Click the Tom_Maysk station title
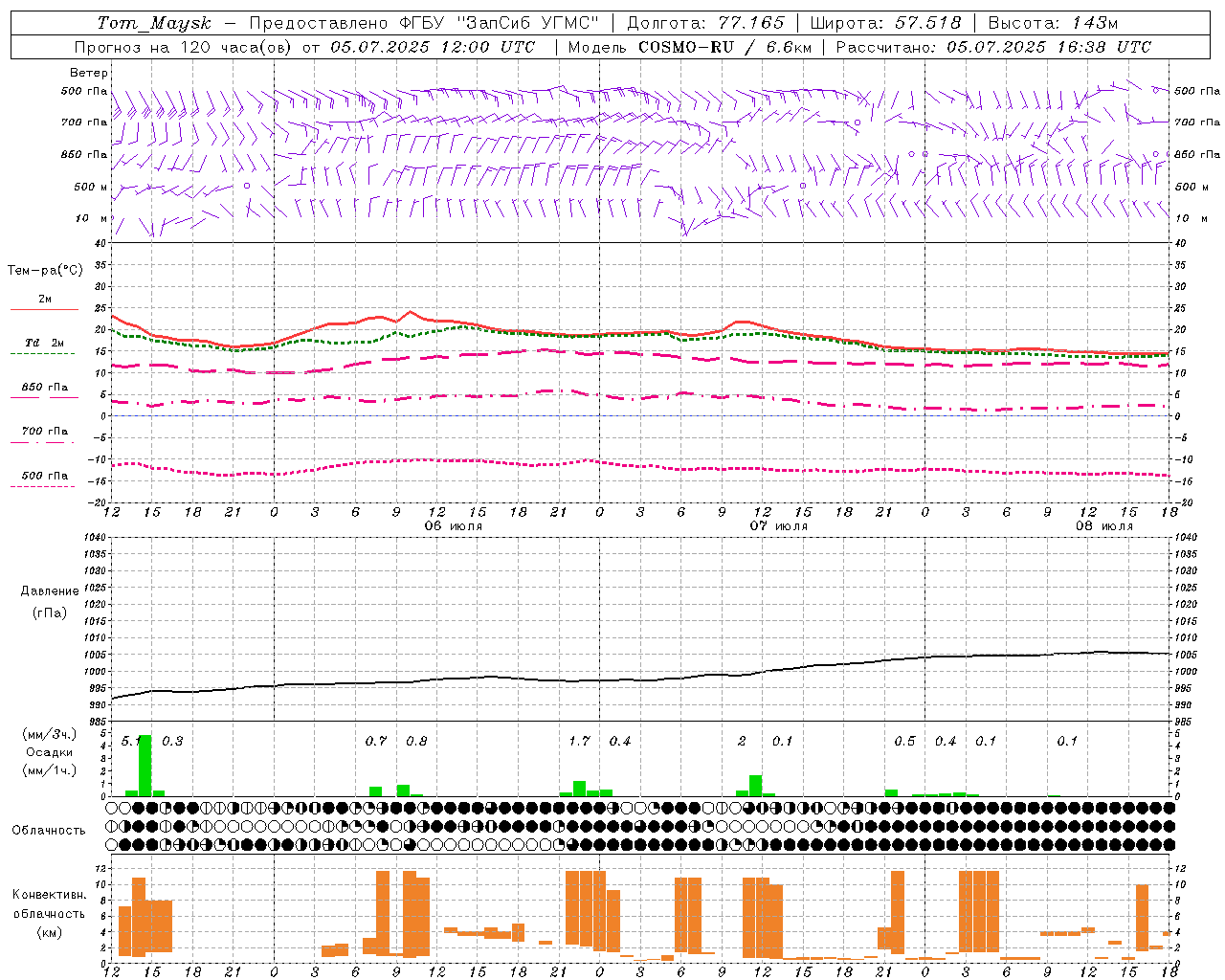 [154, 23]
